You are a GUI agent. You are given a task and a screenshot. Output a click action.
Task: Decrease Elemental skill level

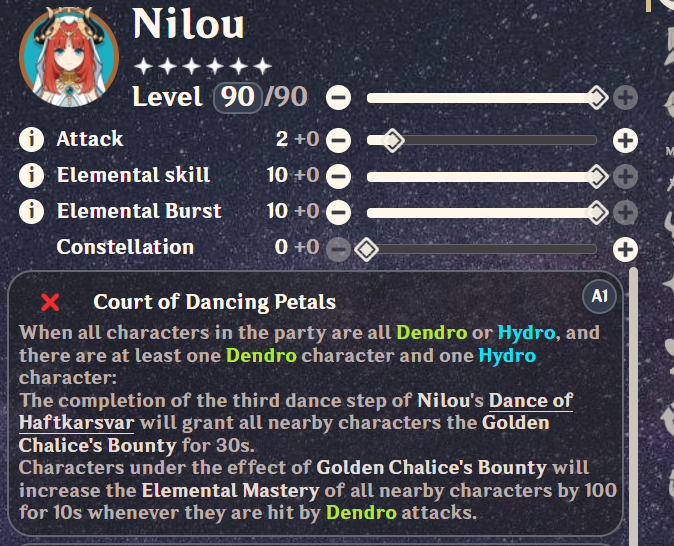click(x=339, y=177)
